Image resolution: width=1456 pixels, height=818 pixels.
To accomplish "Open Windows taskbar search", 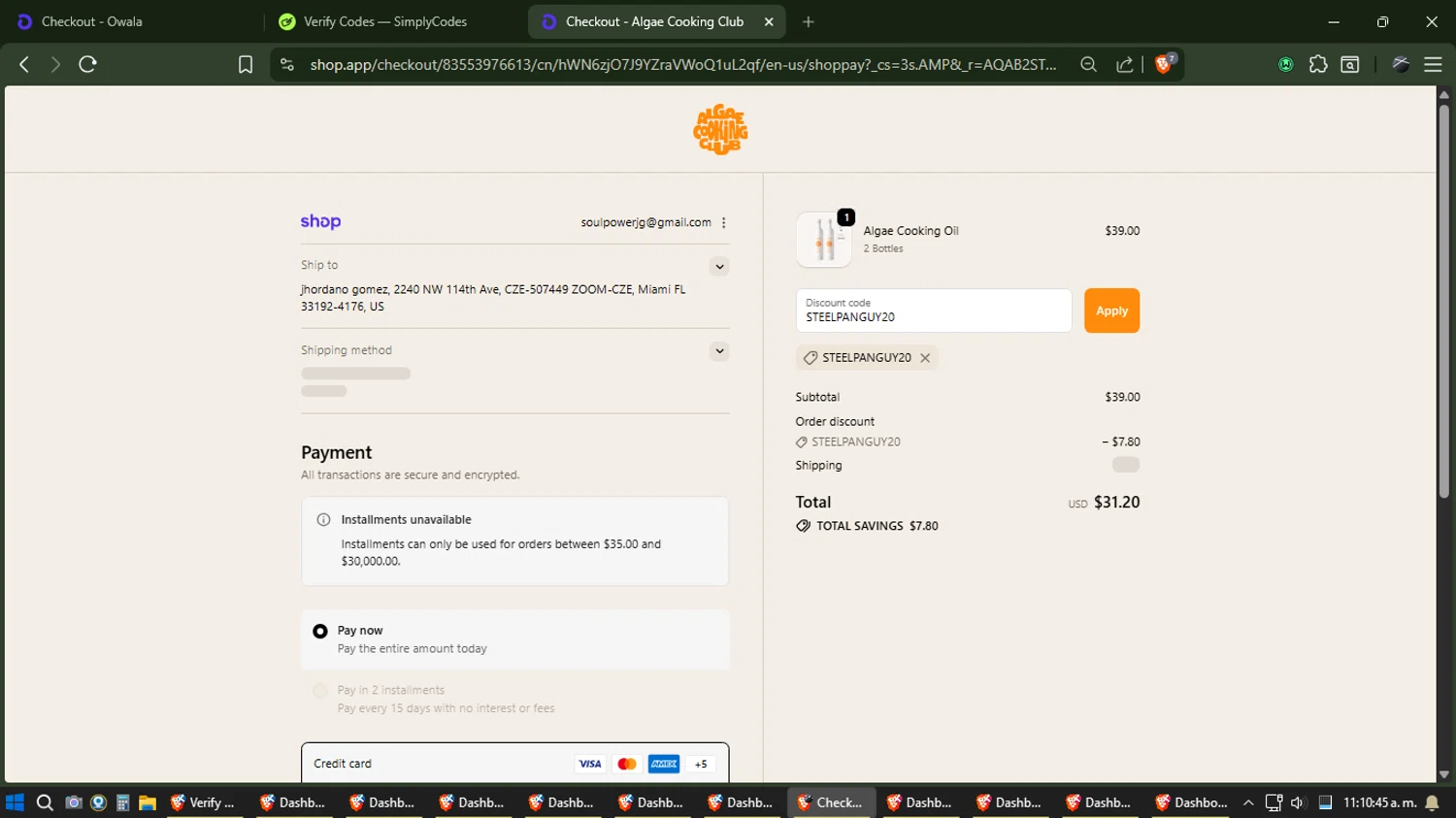I will (45, 802).
